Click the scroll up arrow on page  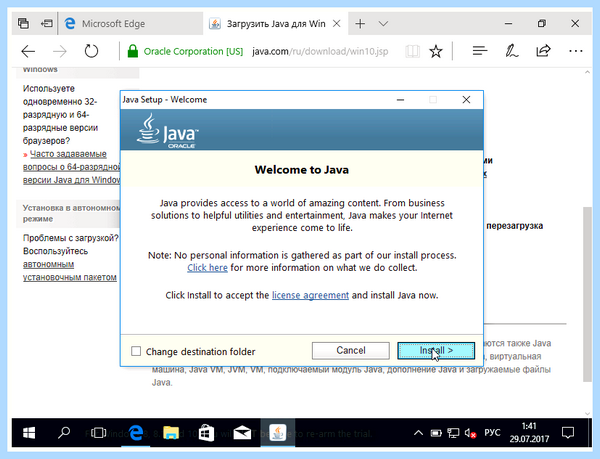coord(587,72)
